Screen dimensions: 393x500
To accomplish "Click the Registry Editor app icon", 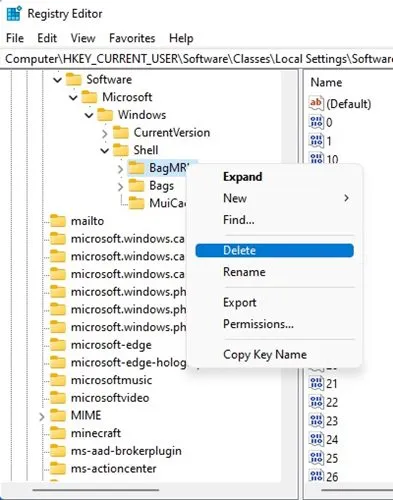I will 14,14.
